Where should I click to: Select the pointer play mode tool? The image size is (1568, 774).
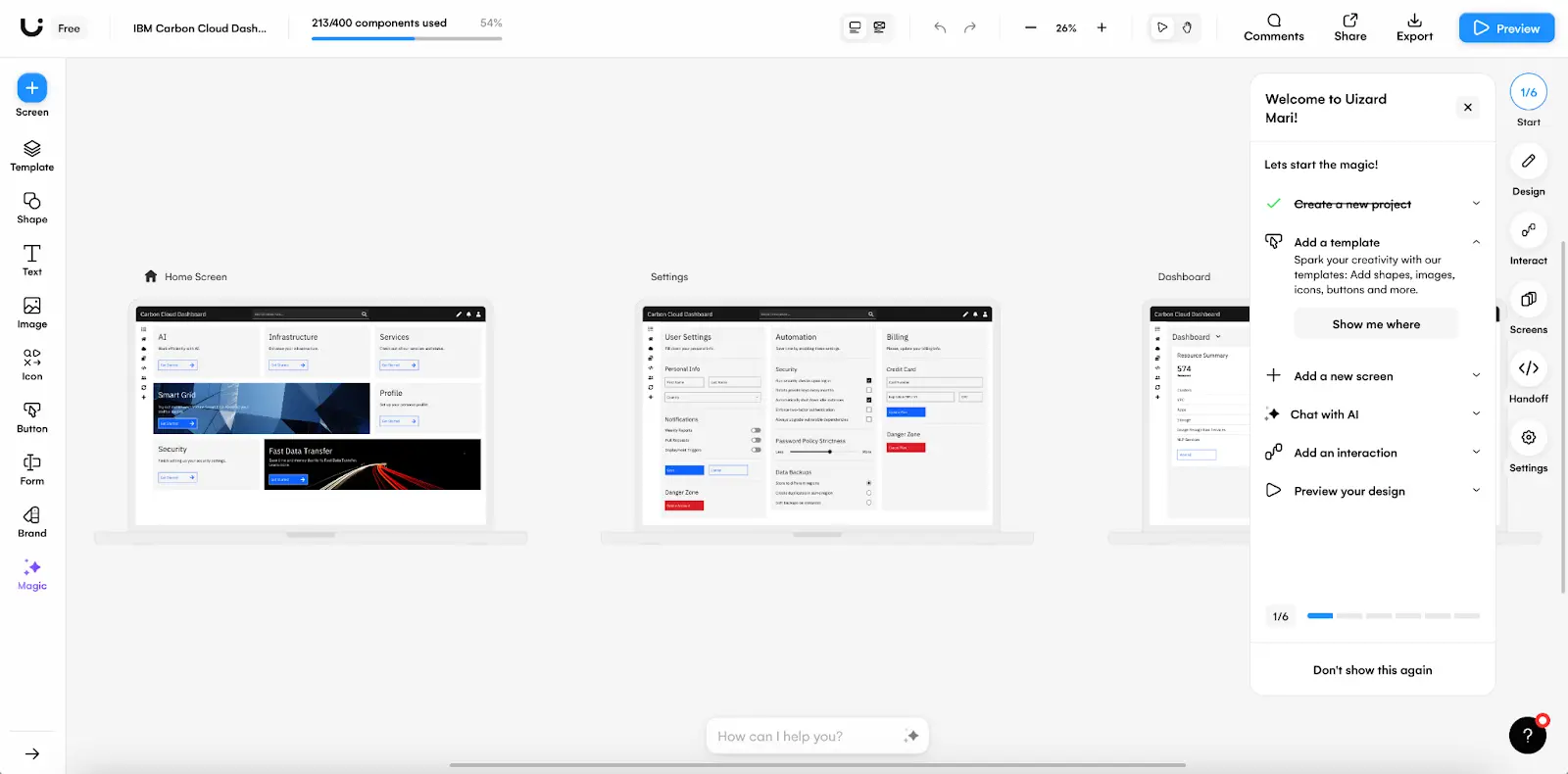(x=1162, y=27)
